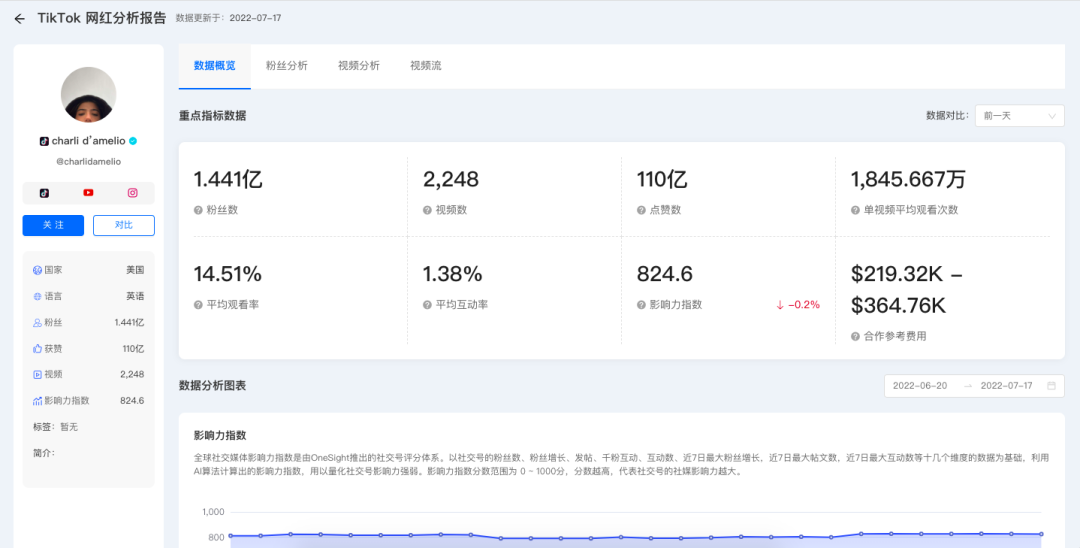Click the 重点指标数据 section heading
This screenshot has width=1080, height=548.
[212, 116]
